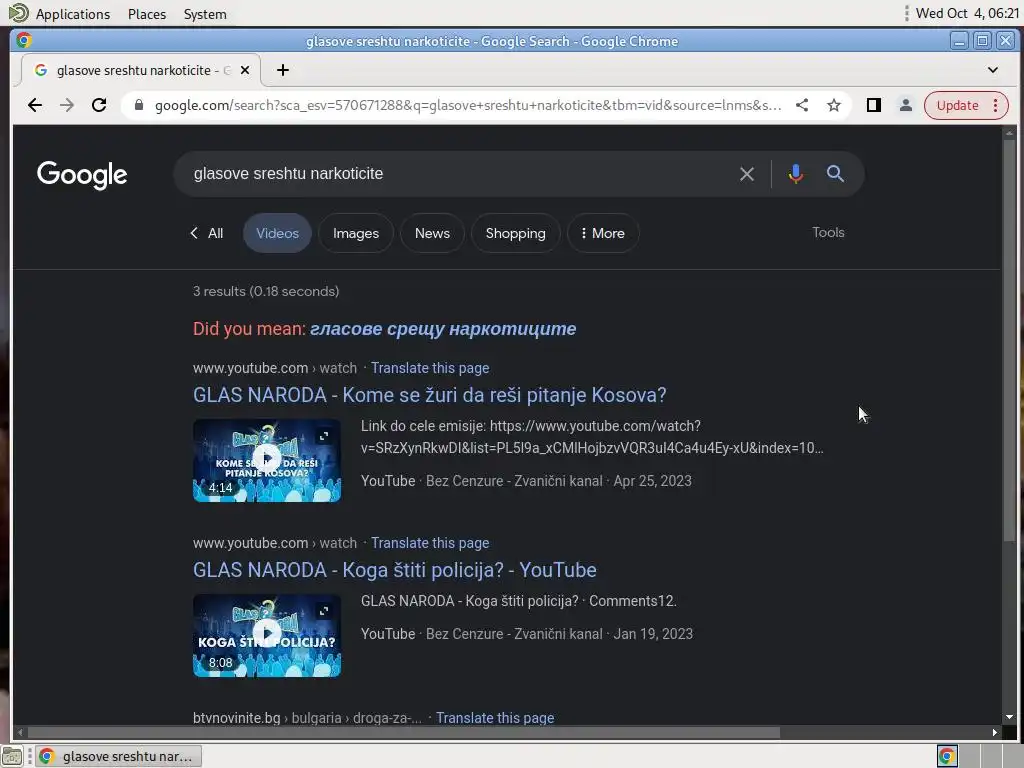Click '3 results (0.18 seconds)' text
This screenshot has width=1024, height=768.
point(266,291)
